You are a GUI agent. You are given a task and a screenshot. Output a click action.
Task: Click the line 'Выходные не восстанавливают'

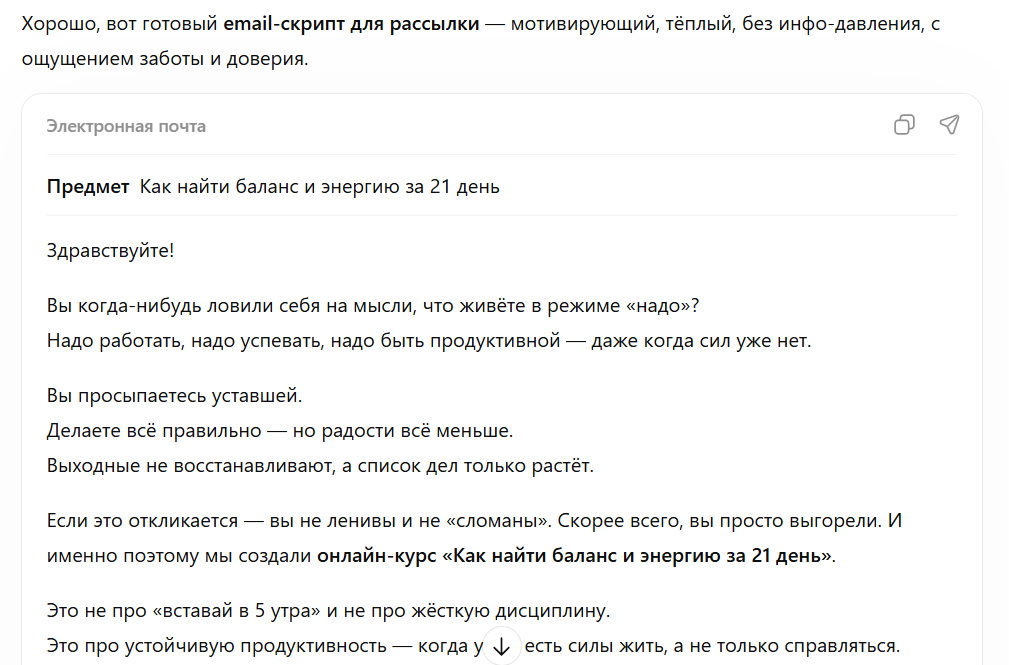point(320,466)
